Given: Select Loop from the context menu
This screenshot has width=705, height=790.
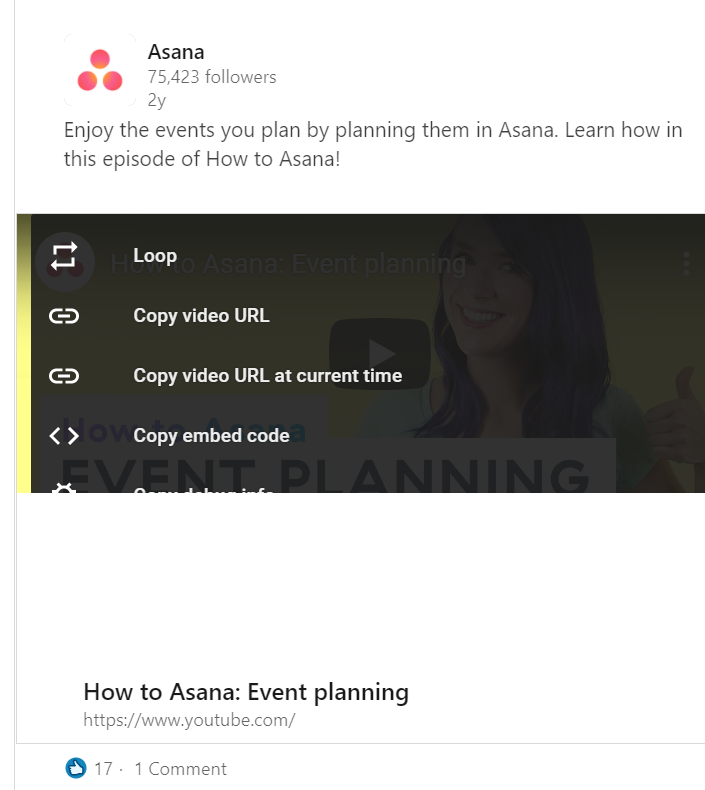Looking at the screenshot, I should 155,256.
